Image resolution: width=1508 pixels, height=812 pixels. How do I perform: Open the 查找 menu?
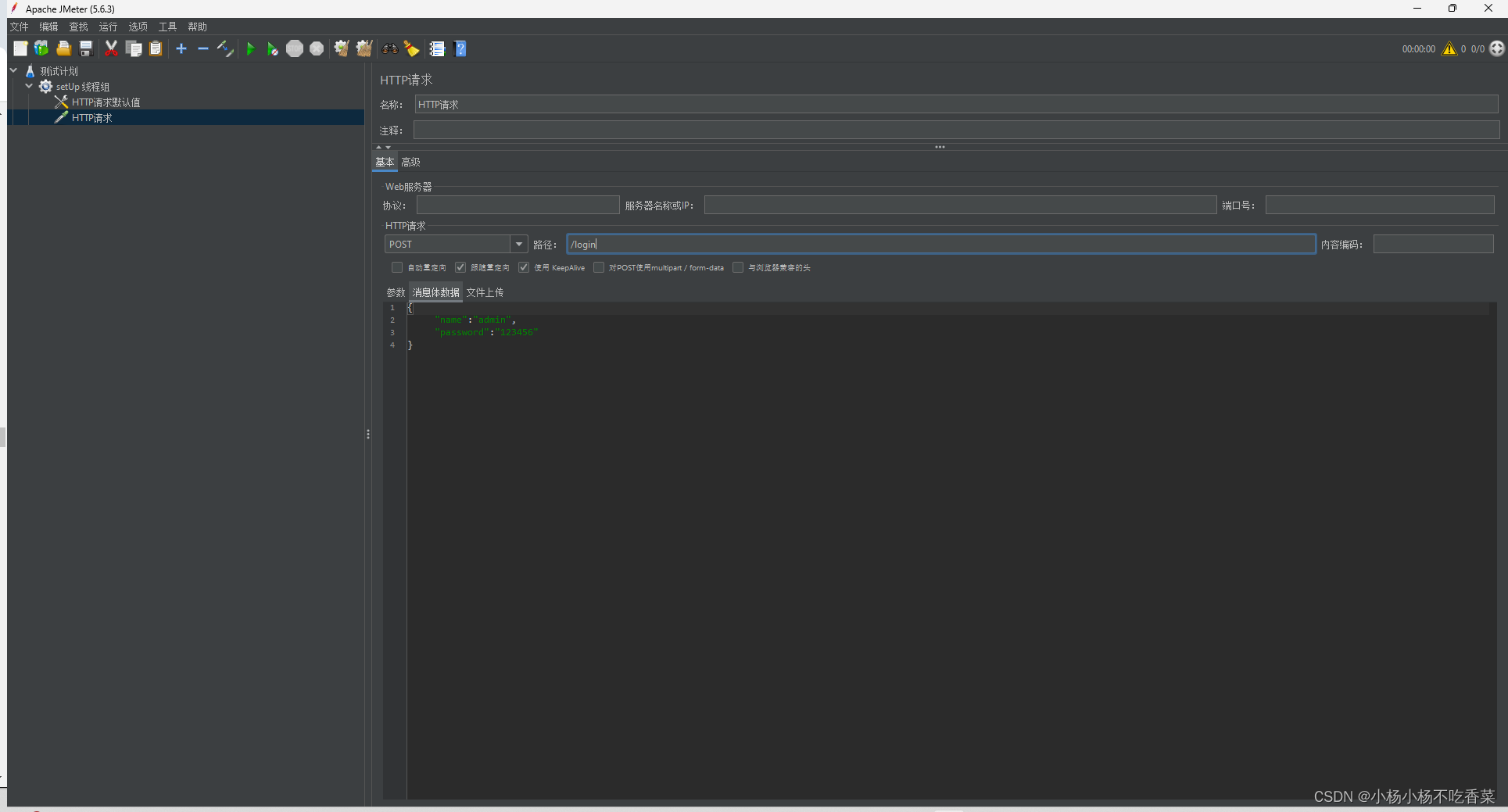(78, 27)
